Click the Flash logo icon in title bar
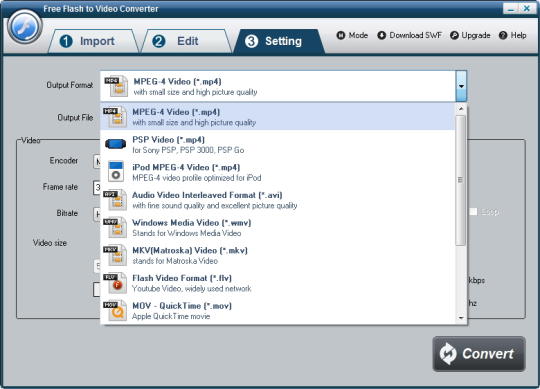 pyautogui.click(x=25, y=27)
